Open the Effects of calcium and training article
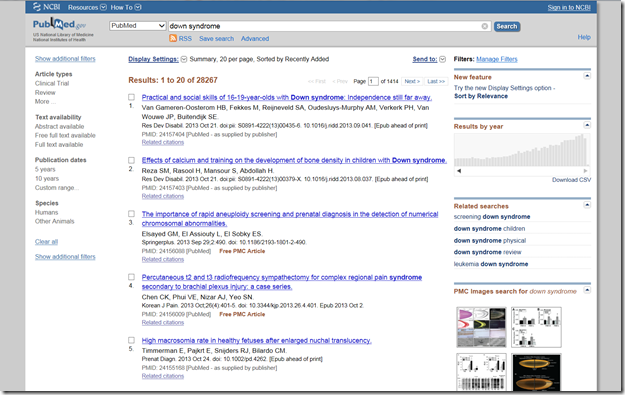 pos(294,160)
